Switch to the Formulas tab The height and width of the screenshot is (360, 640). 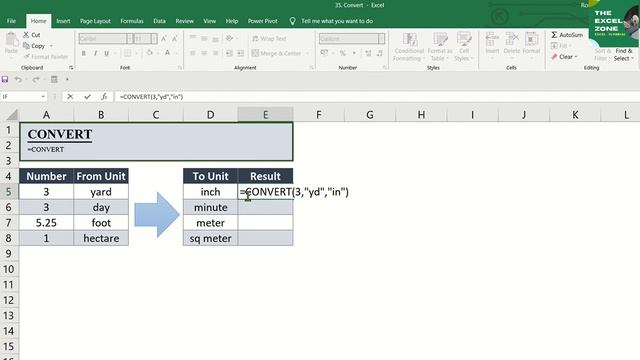(132, 21)
